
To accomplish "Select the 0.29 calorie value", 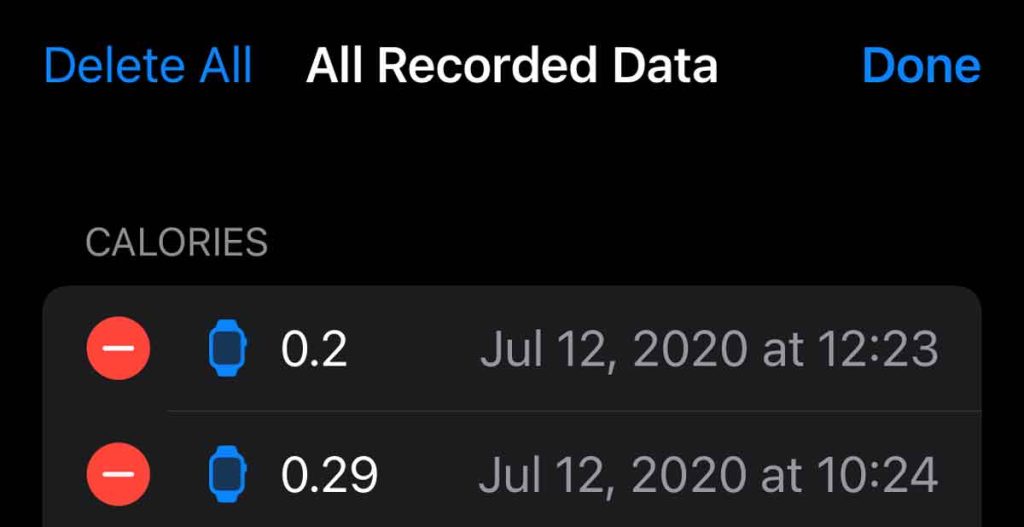I will [329, 474].
